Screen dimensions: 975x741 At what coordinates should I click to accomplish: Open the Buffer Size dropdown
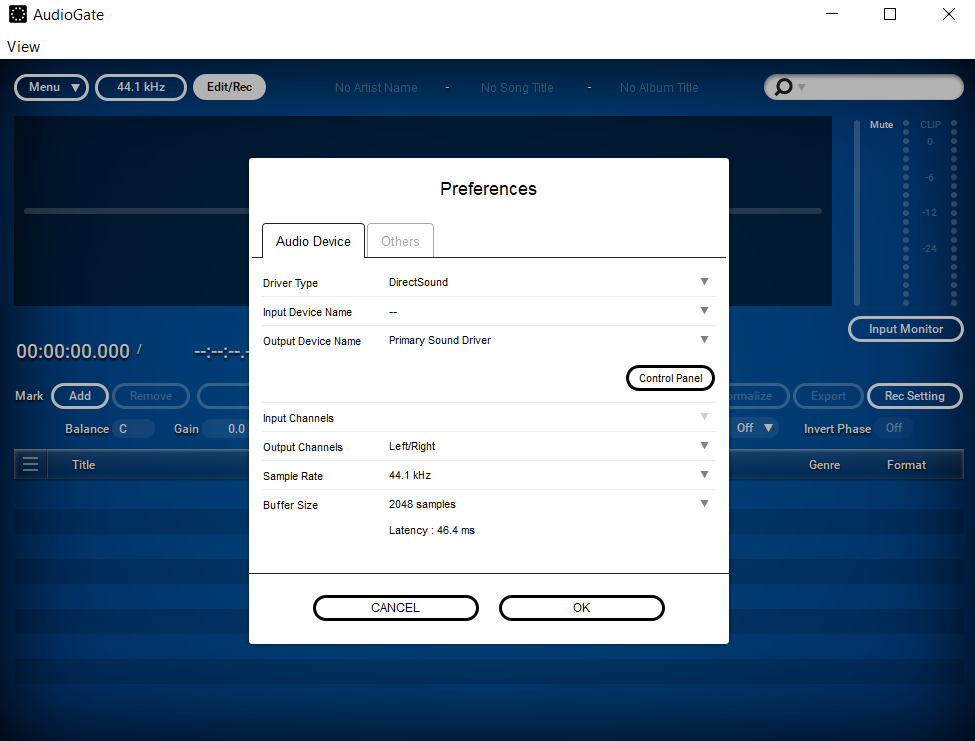[704, 504]
